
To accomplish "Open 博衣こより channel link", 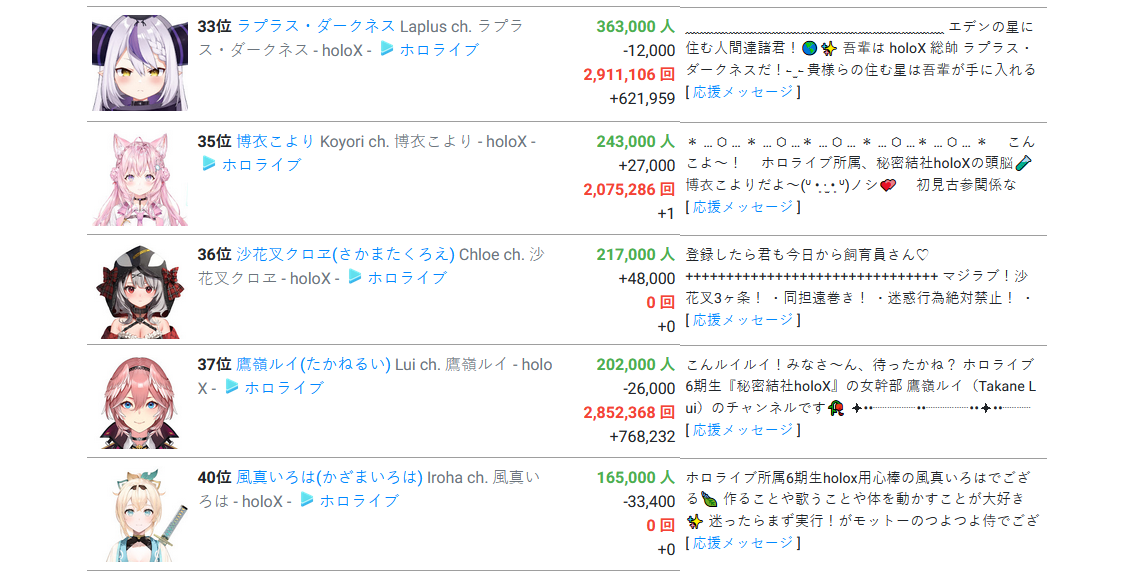I will [276, 141].
